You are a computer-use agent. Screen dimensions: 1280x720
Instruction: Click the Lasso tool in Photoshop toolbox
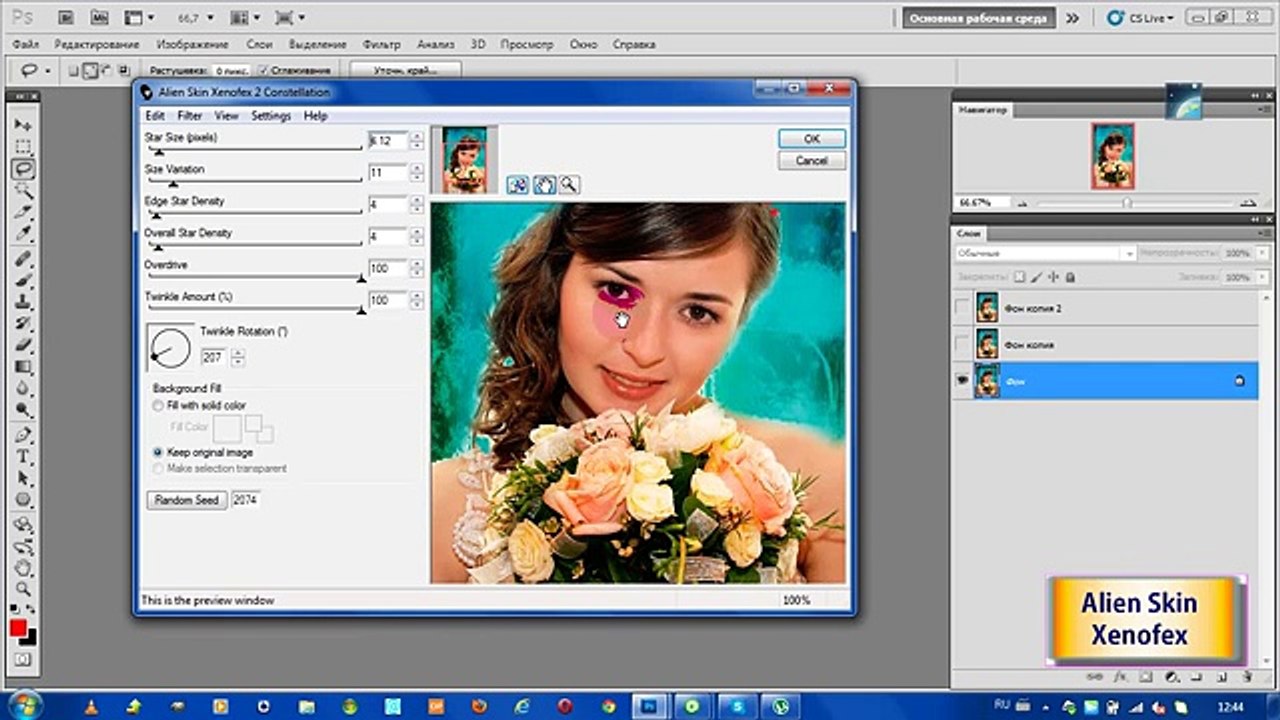[24, 168]
